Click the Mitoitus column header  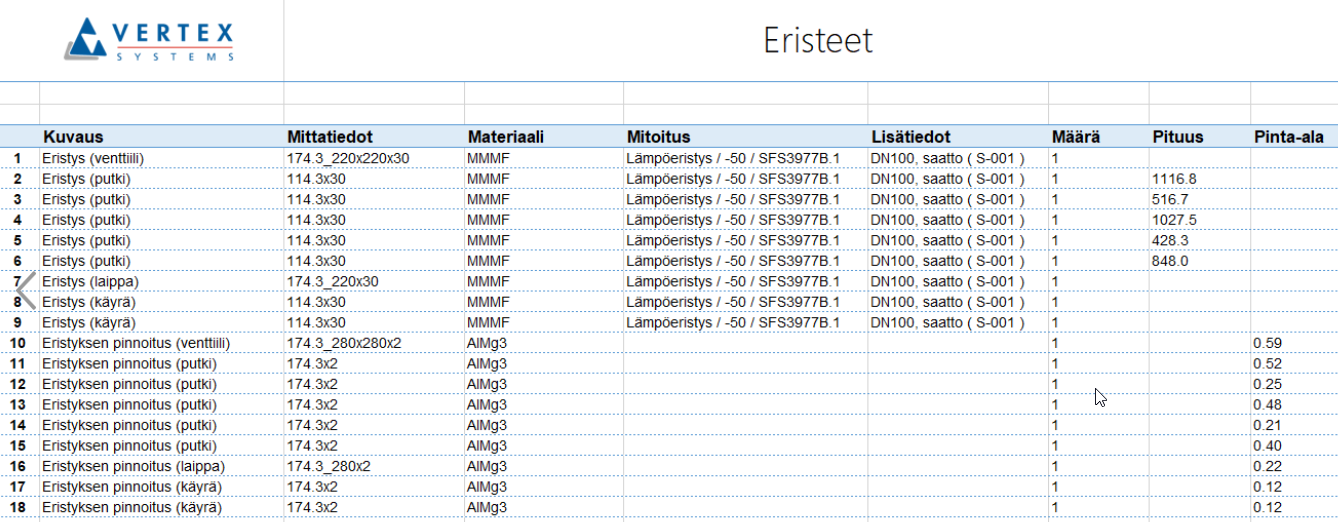pyautogui.click(x=658, y=137)
